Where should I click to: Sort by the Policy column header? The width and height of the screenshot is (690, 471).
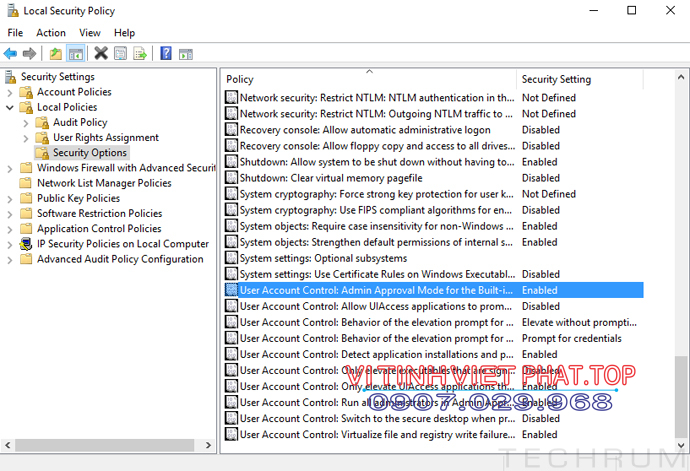[x=368, y=79]
